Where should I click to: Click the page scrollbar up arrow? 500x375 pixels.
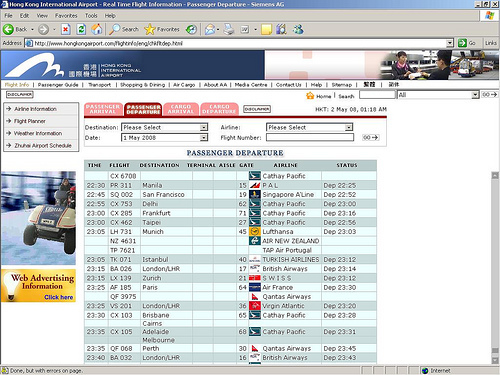pyautogui.click(x=495, y=175)
